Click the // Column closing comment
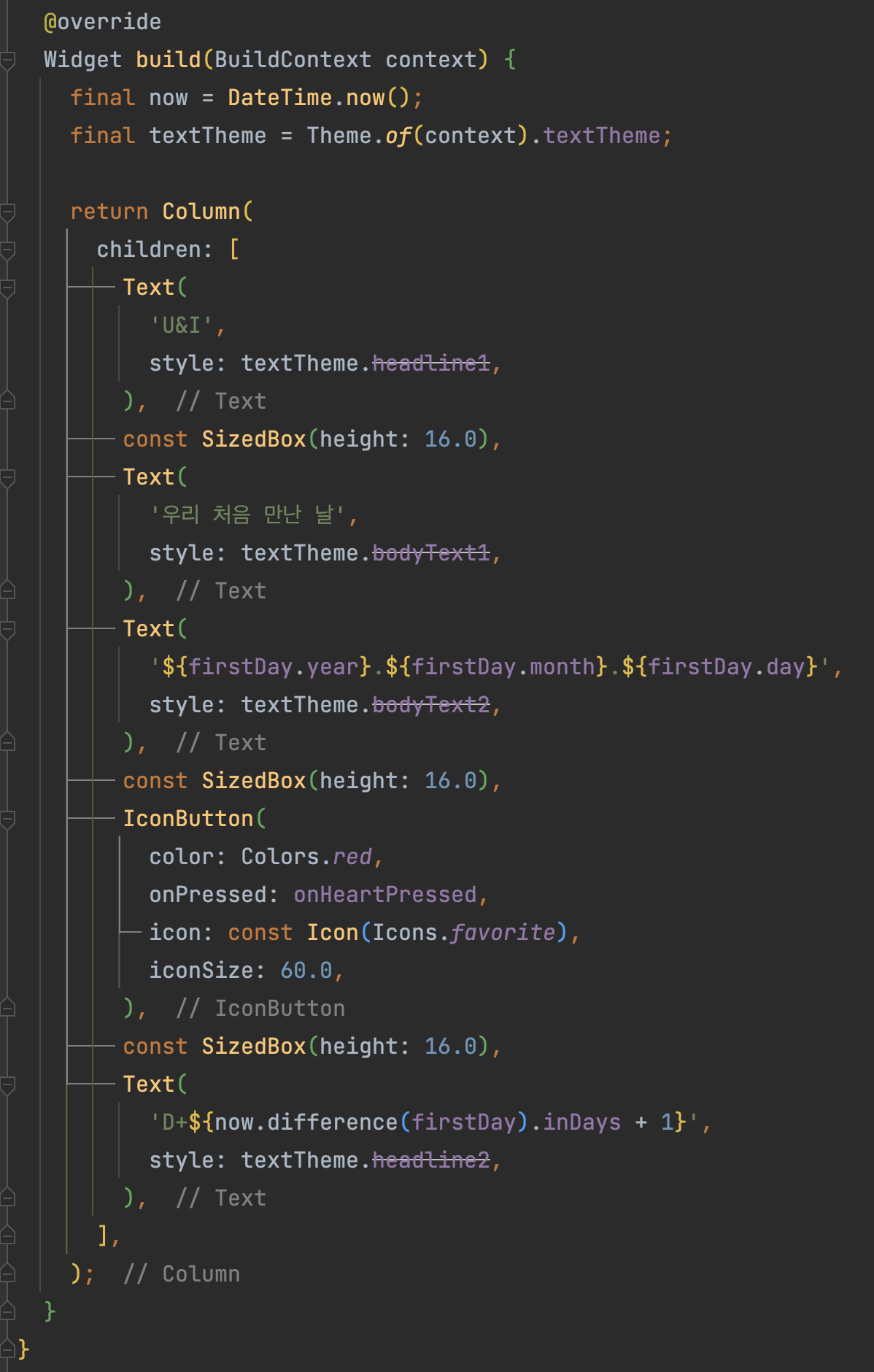Image resolution: width=874 pixels, height=1372 pixels. (182, 1274)
